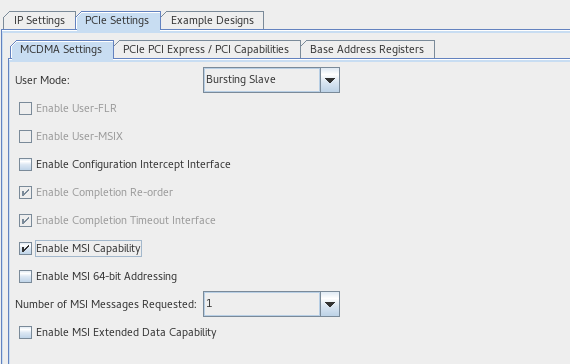The height and width of the screenshot is (364, 570).
Task: Click the Enable Completion Re-order checkbox
Action: [x=25, y=192]
